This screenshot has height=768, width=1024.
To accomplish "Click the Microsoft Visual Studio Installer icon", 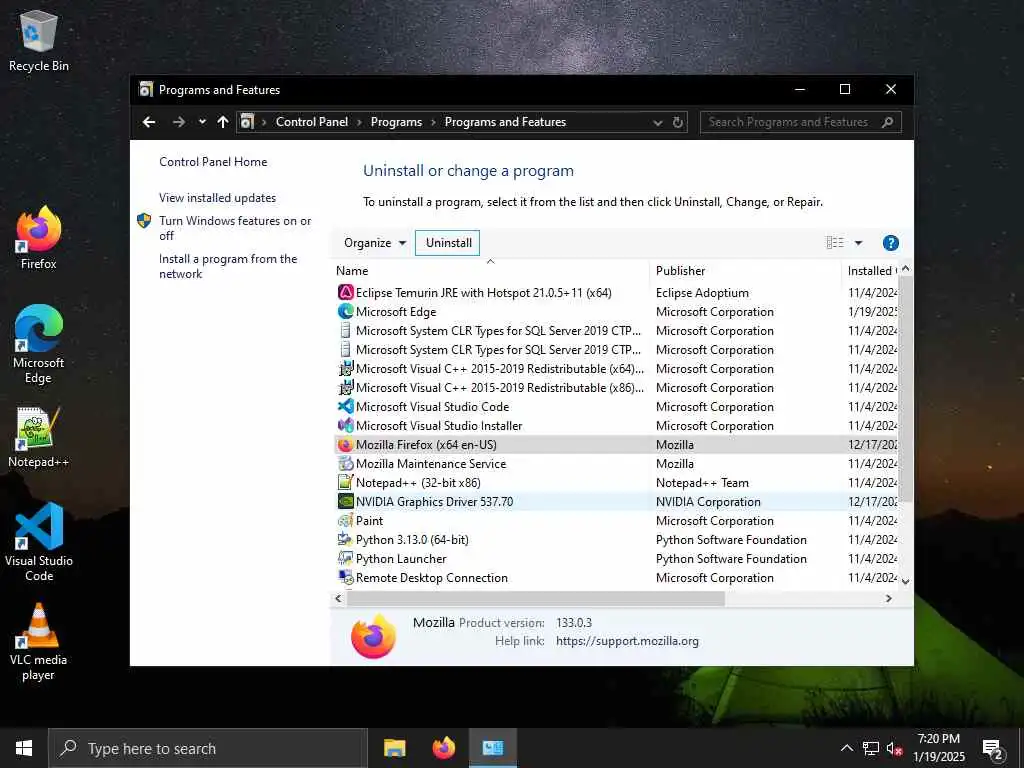I will click(345, 425).
